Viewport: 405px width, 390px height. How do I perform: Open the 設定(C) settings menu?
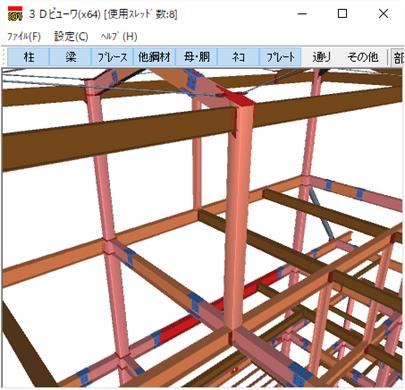[x=71, y=37]
